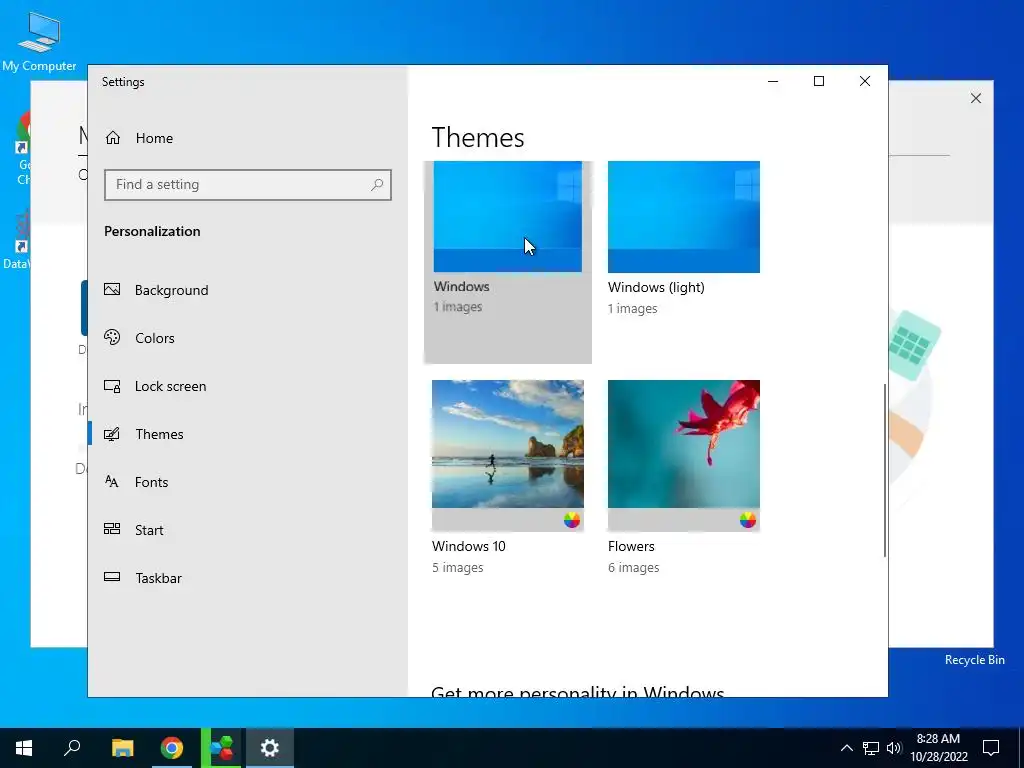Click the Settings window vertical scrollbar
The height and width of the screenshot is (768, 1024).
(x=885, y=470)
